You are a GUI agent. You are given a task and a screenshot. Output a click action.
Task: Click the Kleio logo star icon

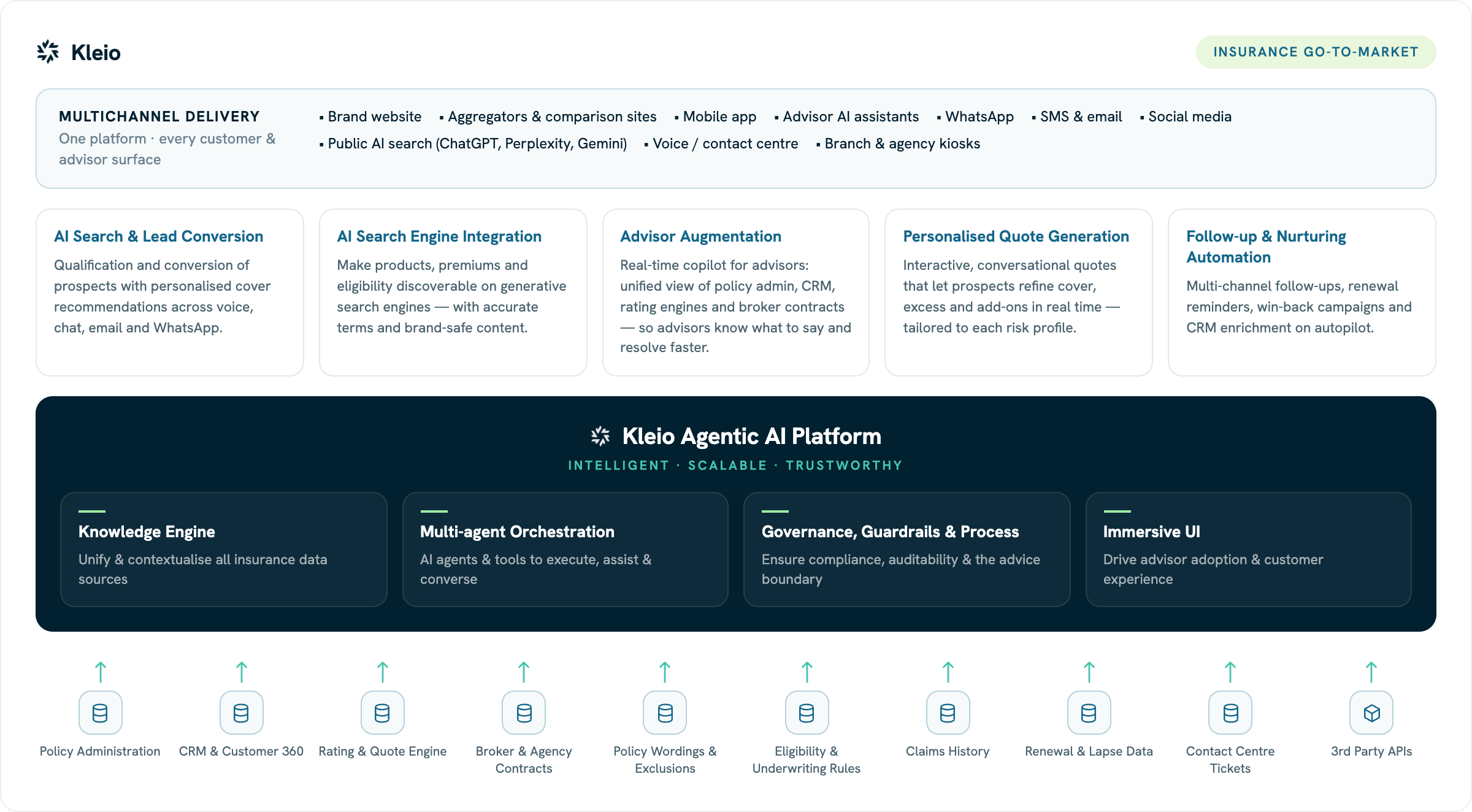coord(48,52)
